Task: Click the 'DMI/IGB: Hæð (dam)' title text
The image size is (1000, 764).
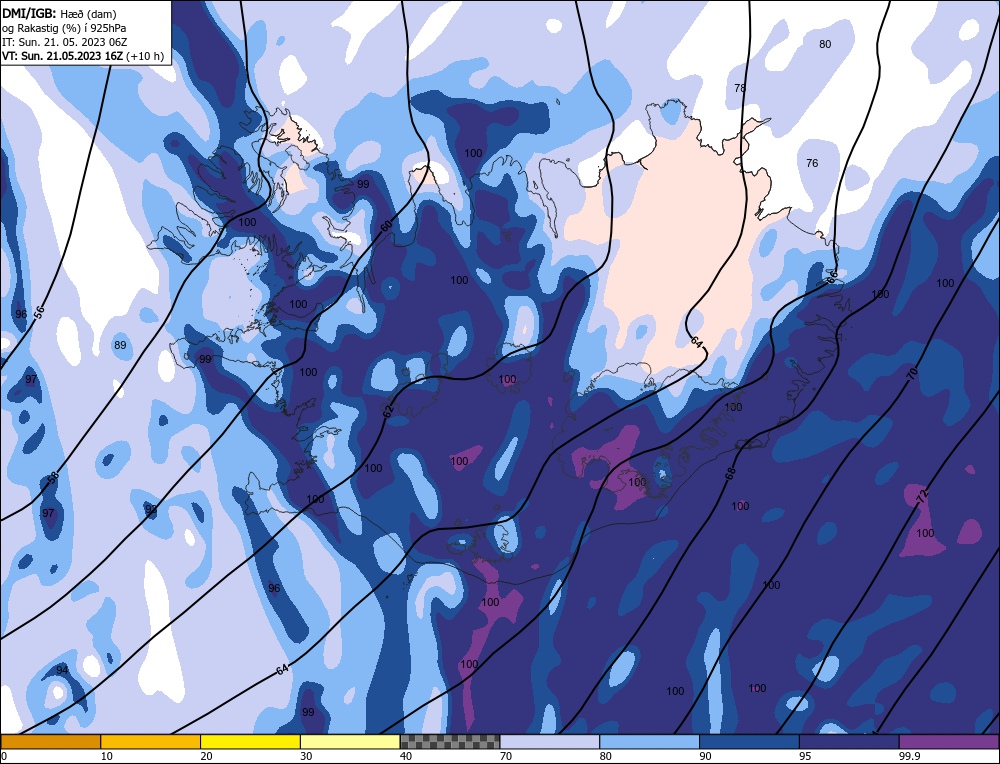Action: point(59,13)
